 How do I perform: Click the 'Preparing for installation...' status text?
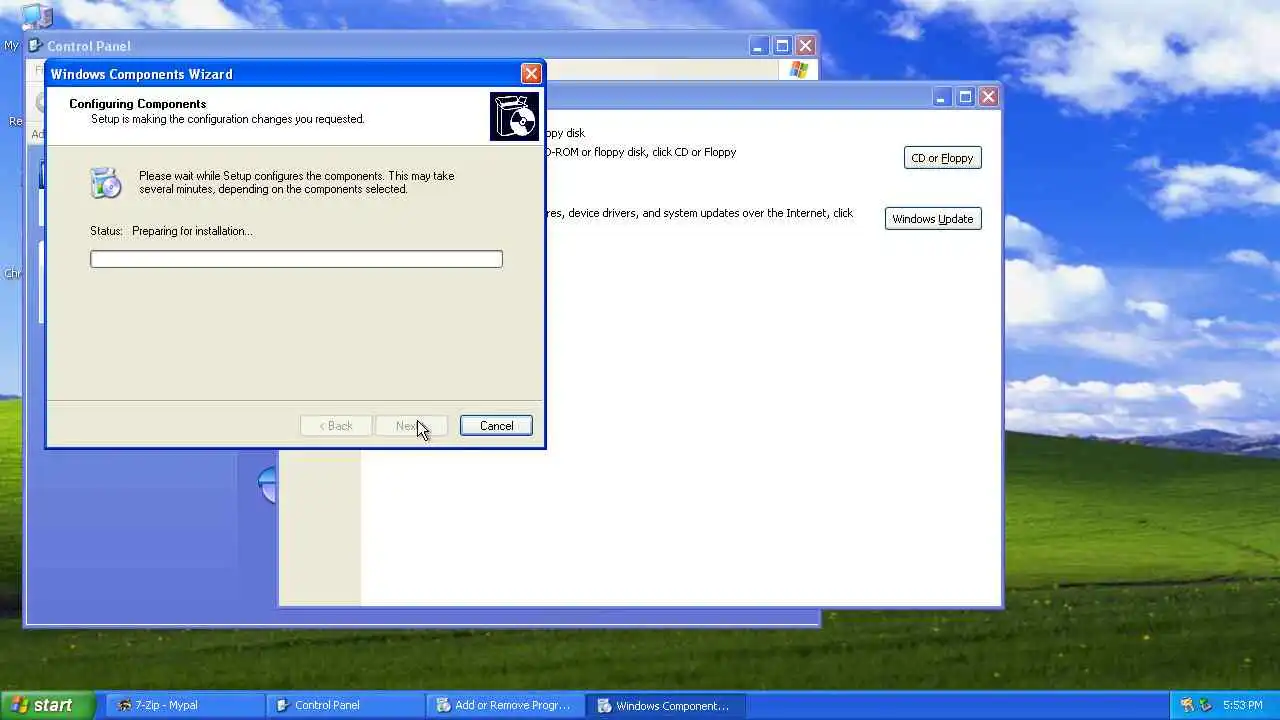192,231
